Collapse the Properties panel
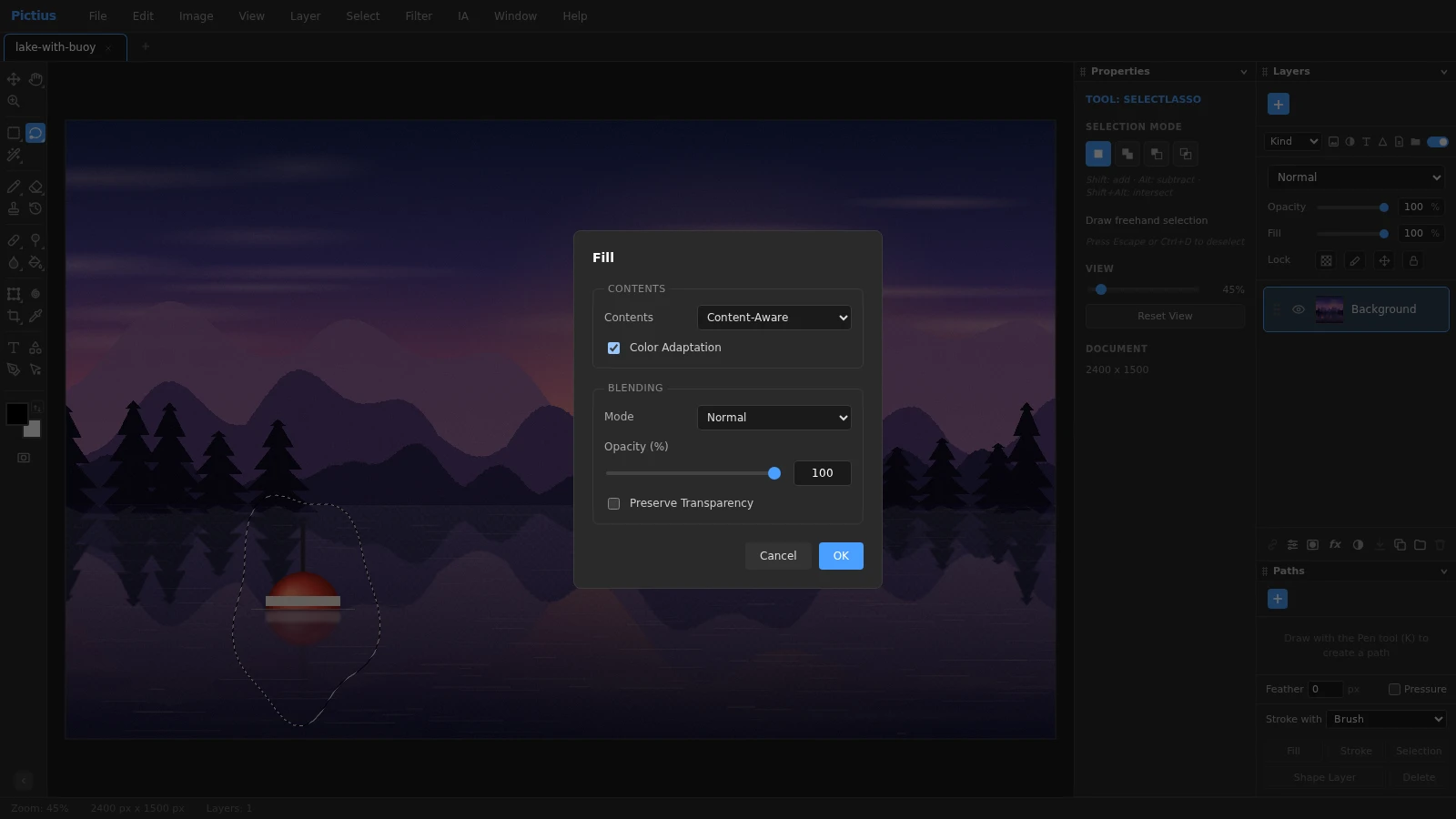This screenshot has height=819, width=1456. click(x=1244, y=72)
